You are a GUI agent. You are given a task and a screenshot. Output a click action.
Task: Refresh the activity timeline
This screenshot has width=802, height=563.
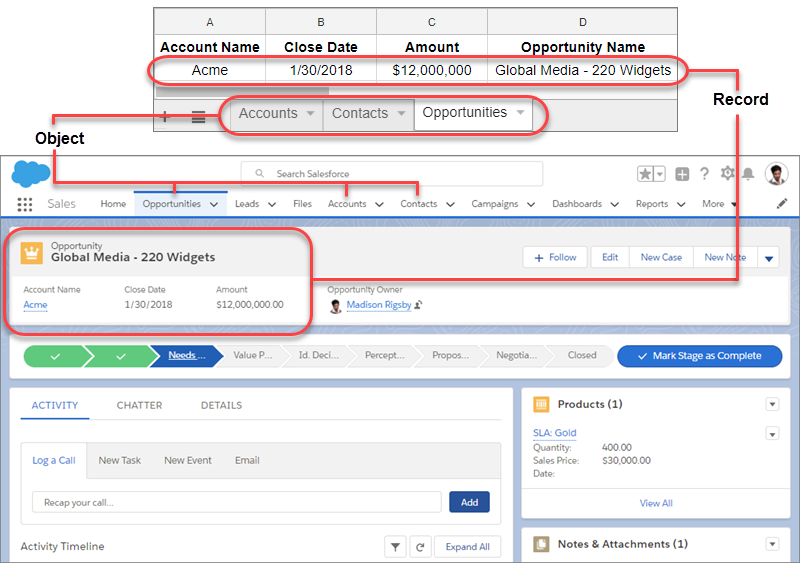[x=420, y=547]
